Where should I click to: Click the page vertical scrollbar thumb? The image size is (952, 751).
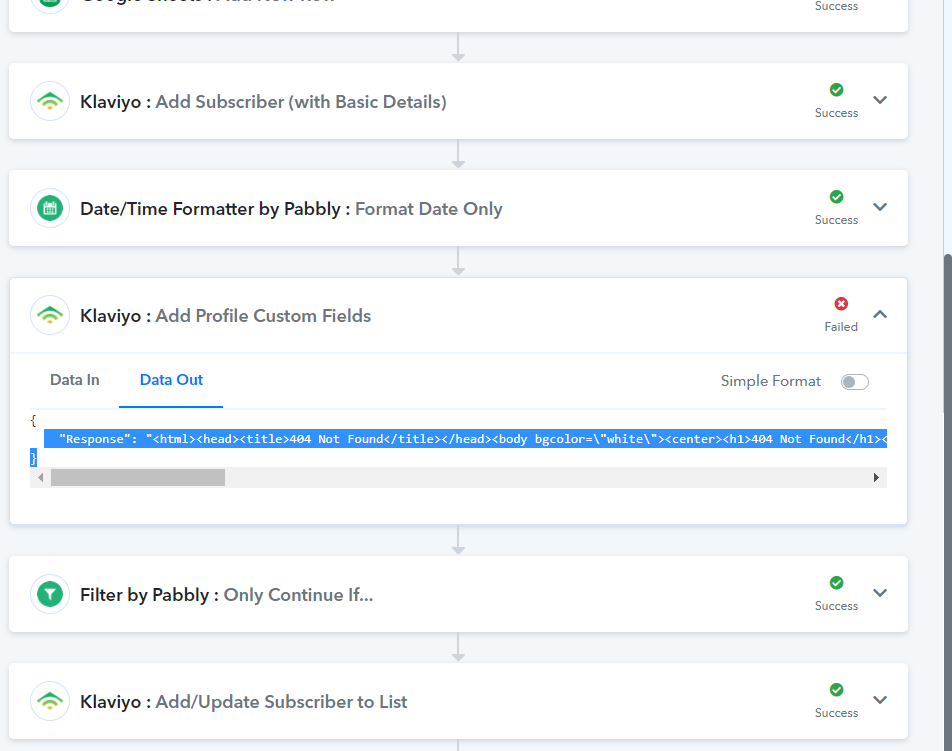click(948, 503)
